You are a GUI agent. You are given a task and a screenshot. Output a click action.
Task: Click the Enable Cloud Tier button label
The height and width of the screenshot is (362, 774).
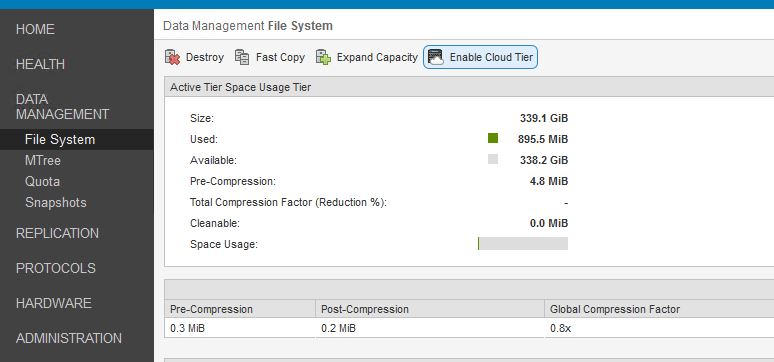[491, 57]
